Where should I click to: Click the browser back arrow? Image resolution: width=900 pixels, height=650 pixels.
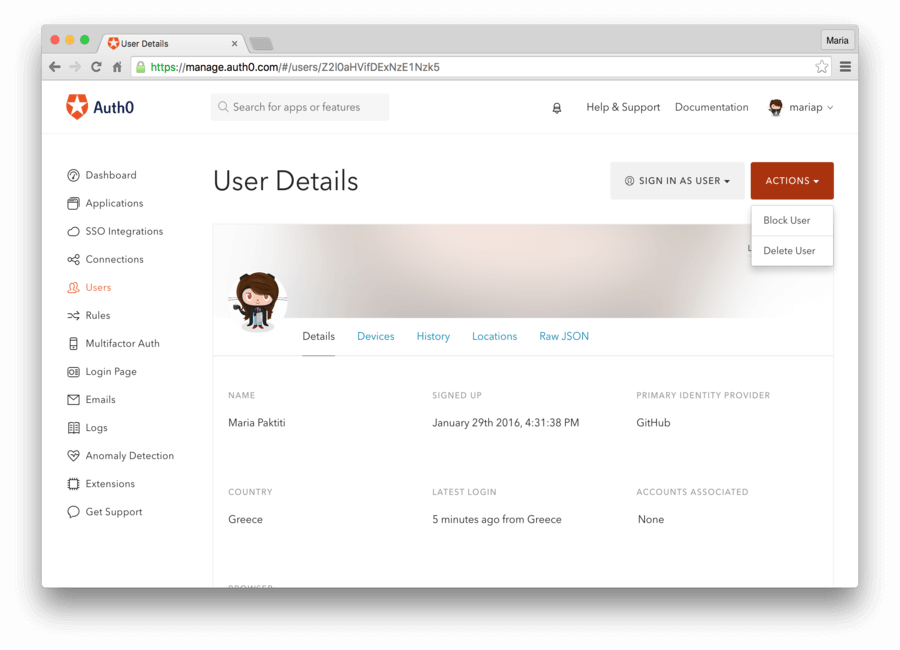tap(55, 67)
